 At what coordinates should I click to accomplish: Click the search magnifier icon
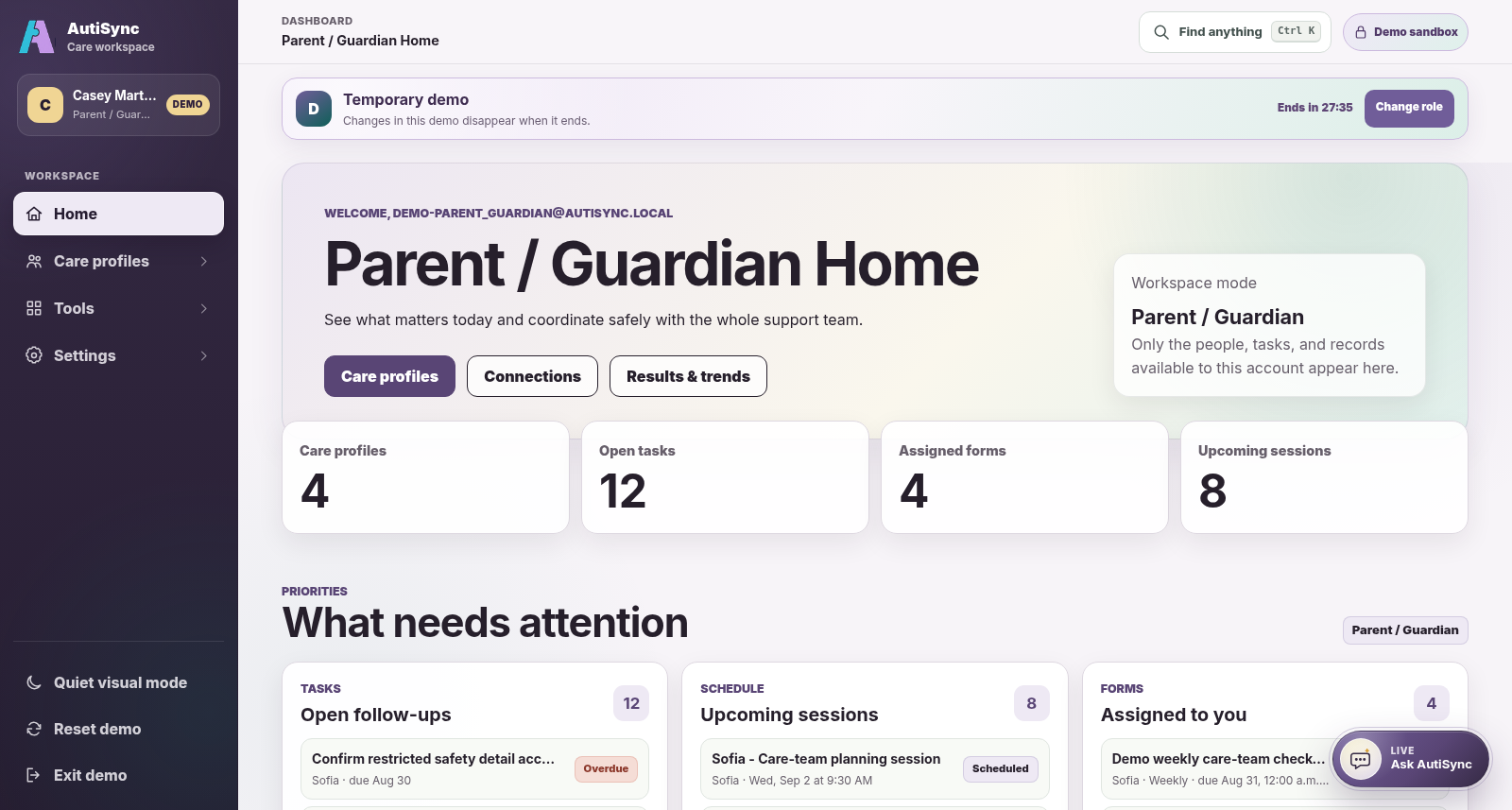pos(1161,32)
